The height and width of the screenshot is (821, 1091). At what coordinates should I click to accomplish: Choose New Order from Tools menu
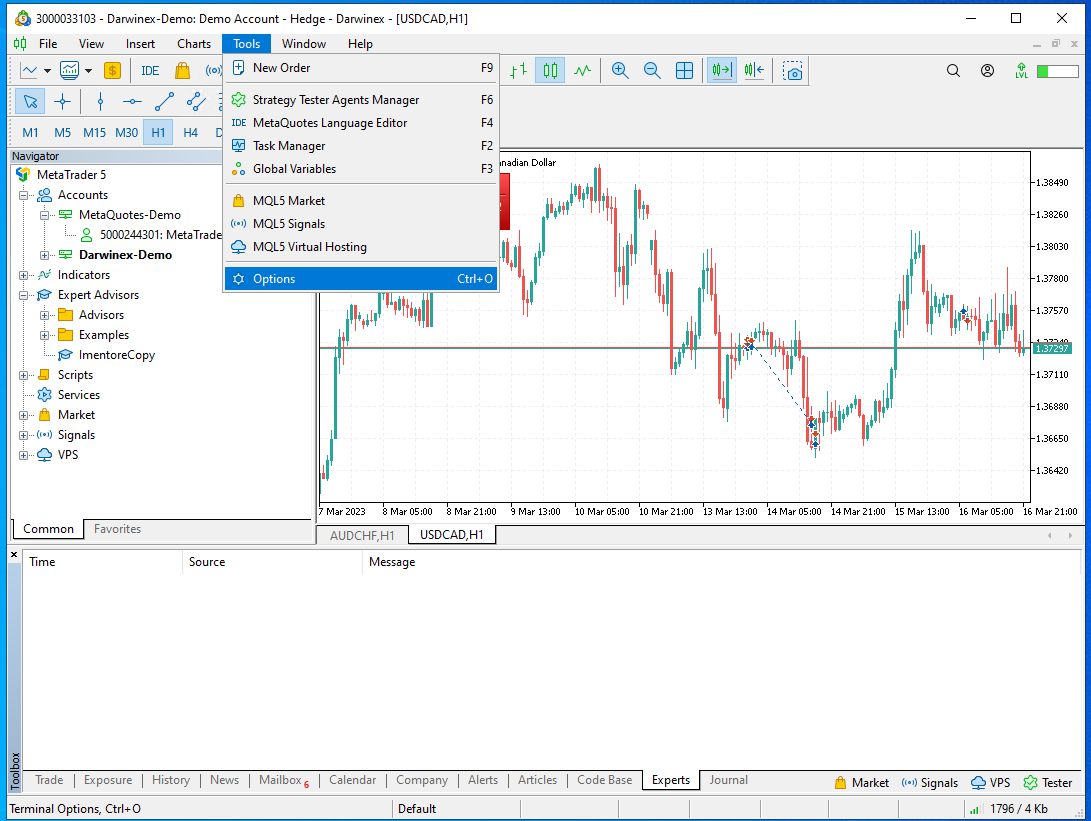click(361, 67)
